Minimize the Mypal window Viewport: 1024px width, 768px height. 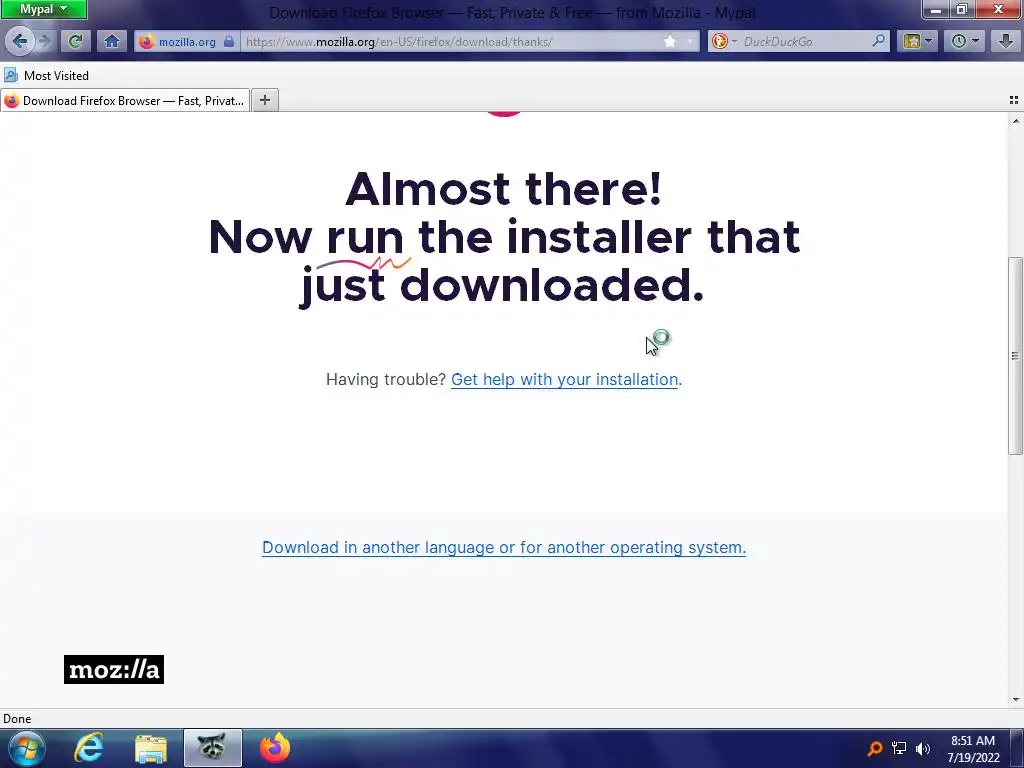935,9
